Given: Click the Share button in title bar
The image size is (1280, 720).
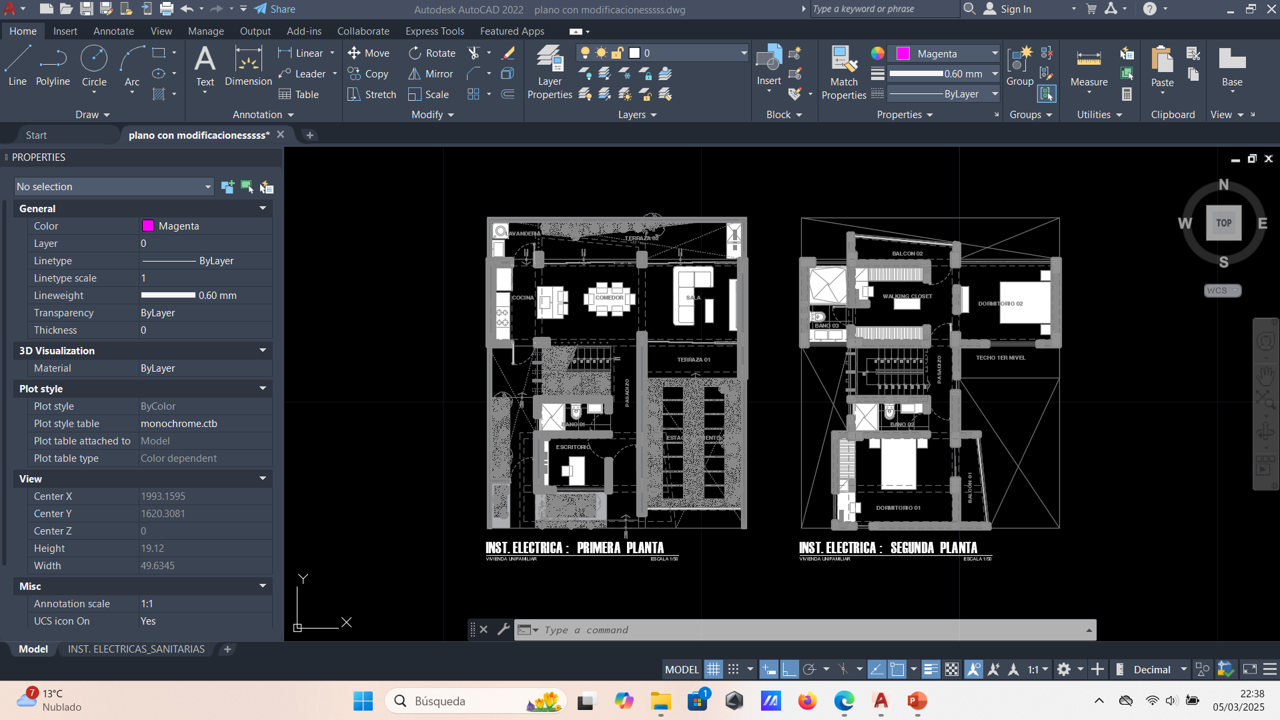Looking at the screenshot, I should point(275,9).
